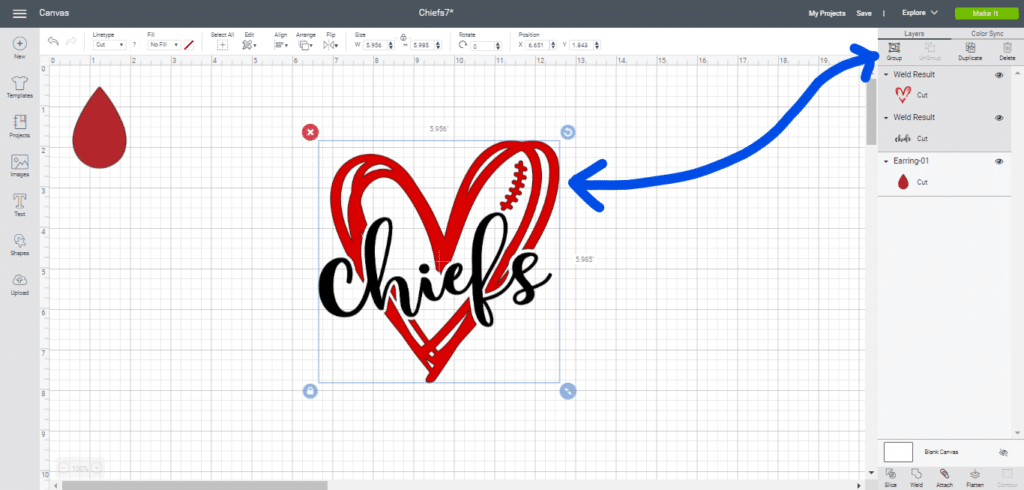Toggle visibility of first Weld Result layer
Screen dimensions: 1024x490
pyautogui.click(x=999, y=75)
